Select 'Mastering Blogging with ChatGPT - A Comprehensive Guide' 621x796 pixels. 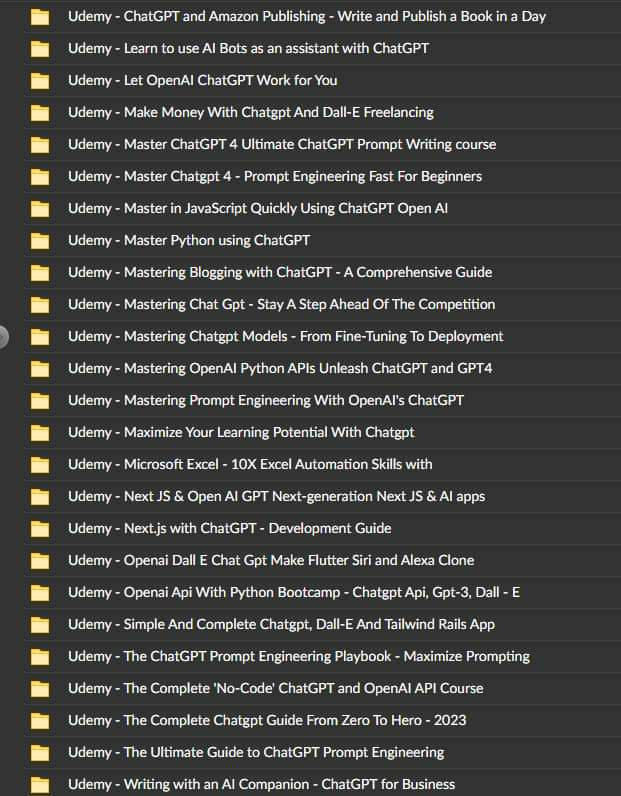pos(280,272)
